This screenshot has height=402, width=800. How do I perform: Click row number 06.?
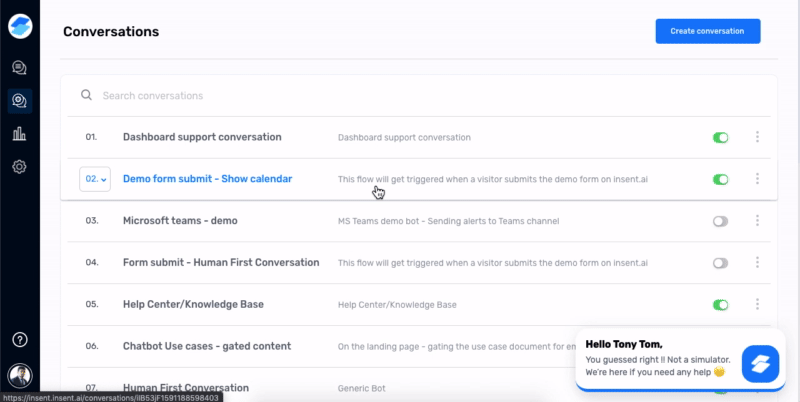click(92, 346)
